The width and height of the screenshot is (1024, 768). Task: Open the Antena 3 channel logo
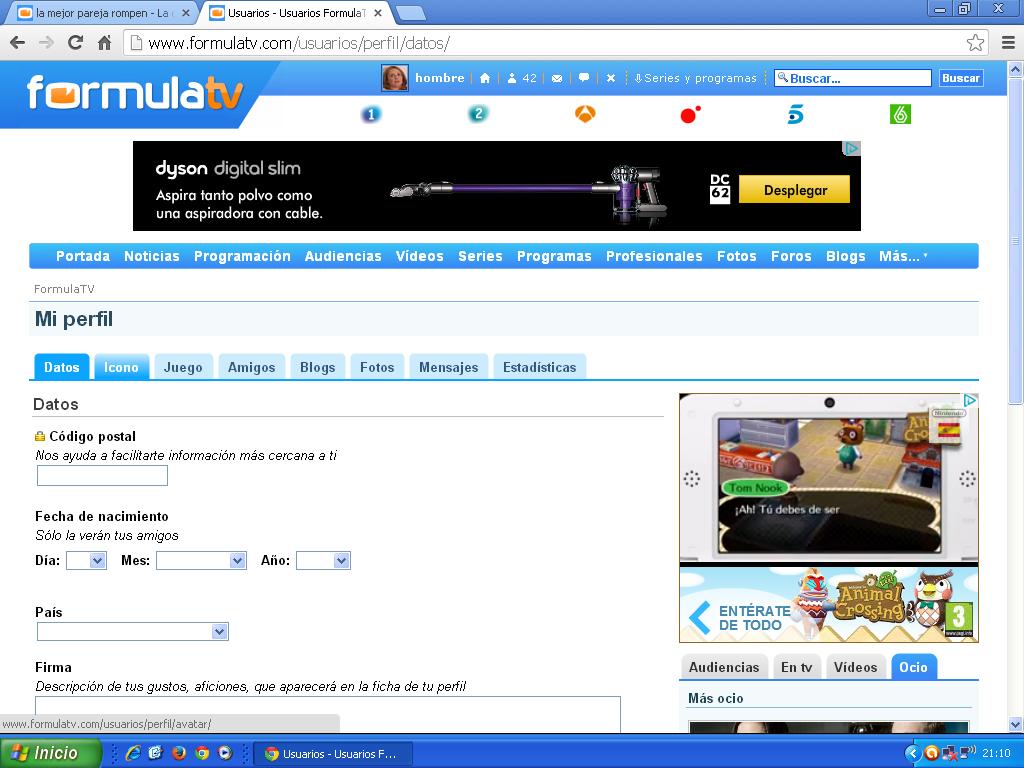(585, 115)
